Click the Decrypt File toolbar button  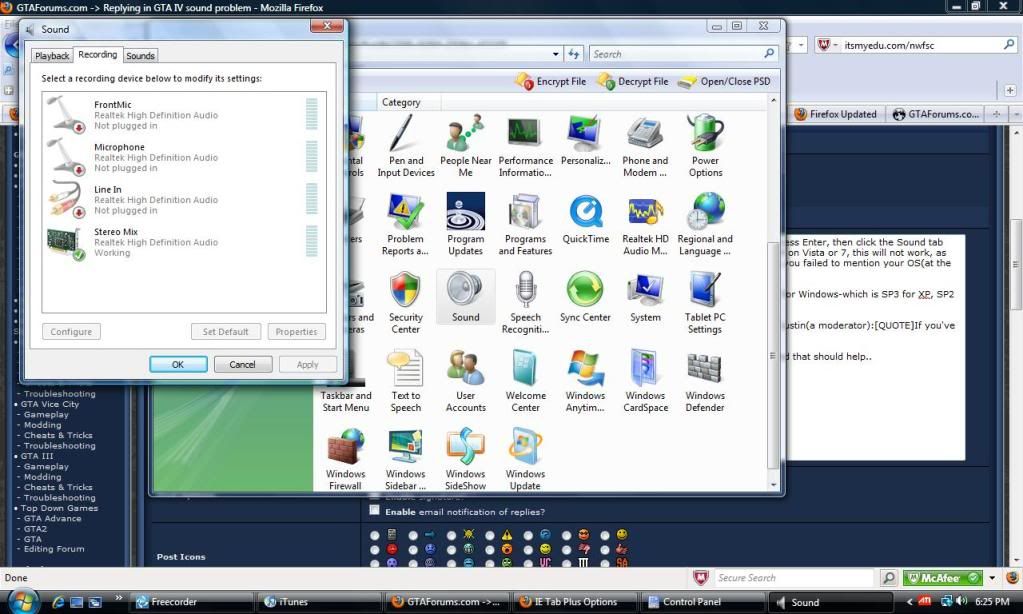tap(632, 81)
